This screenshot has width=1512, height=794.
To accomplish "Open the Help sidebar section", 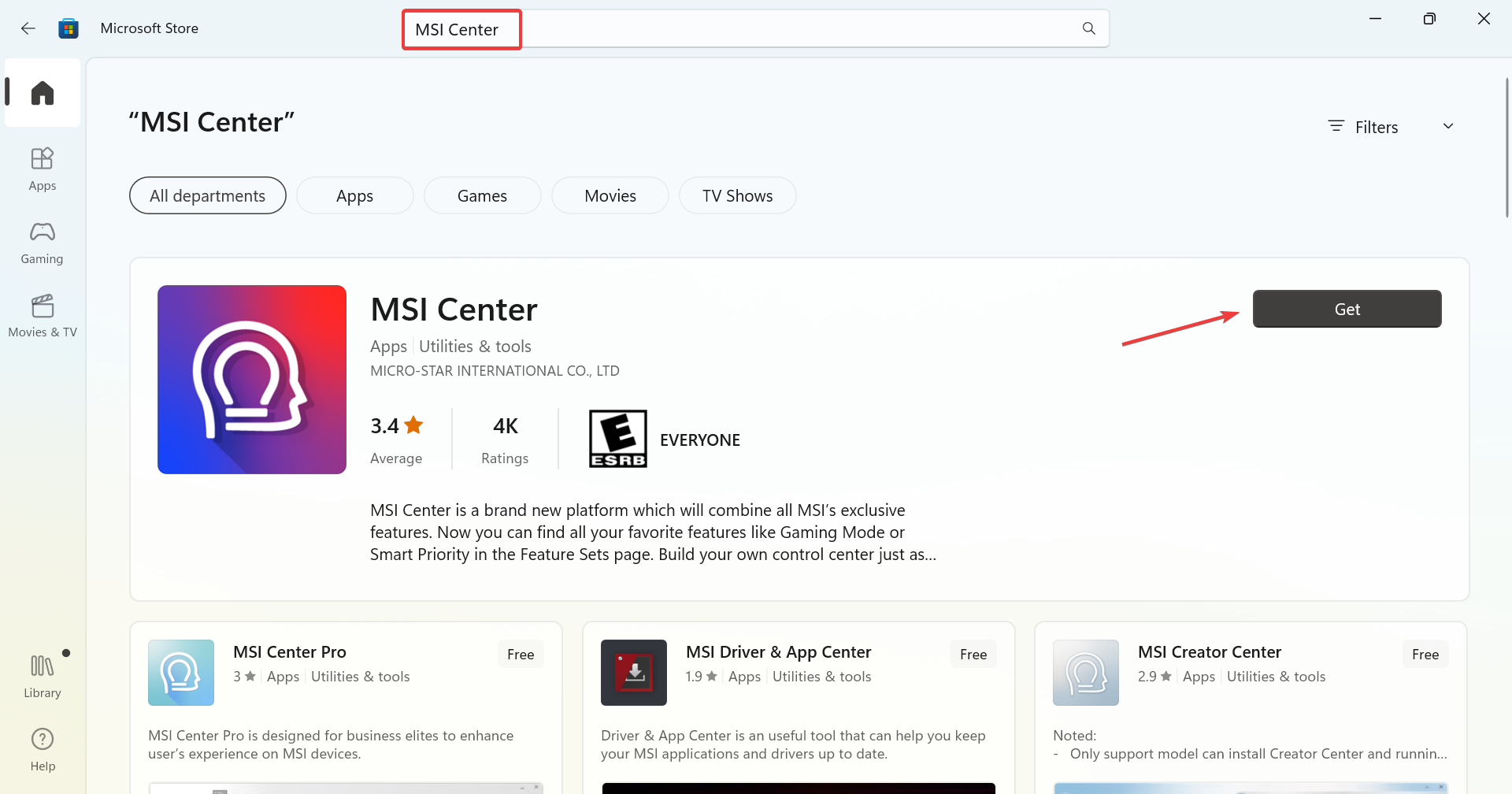I will click(x=43, y=749).
